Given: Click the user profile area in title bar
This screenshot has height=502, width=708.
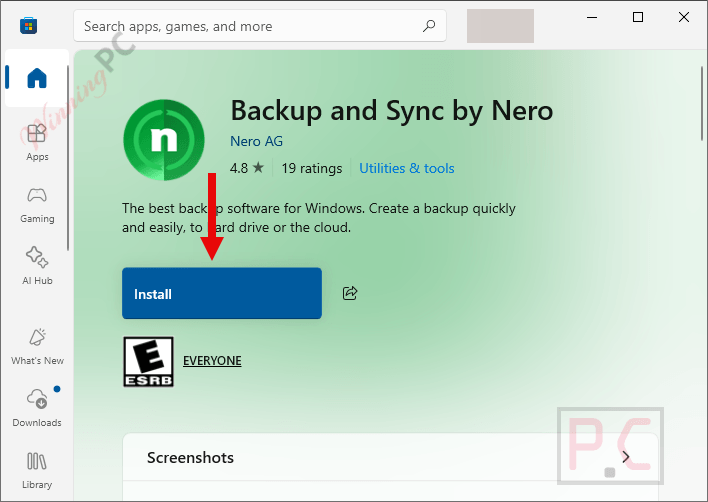Looking at the screenshot, I should click(500, 26).
